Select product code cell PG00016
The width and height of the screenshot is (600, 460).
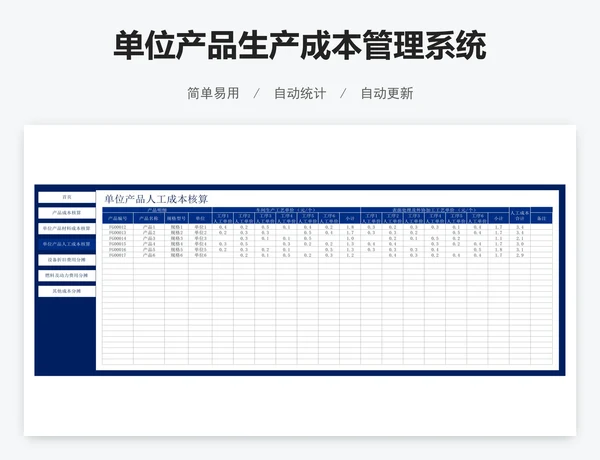coord(118,250)
